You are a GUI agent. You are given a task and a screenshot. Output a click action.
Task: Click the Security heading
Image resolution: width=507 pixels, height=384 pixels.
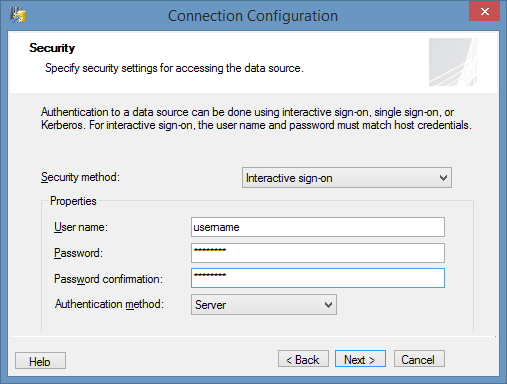(52, 48)
